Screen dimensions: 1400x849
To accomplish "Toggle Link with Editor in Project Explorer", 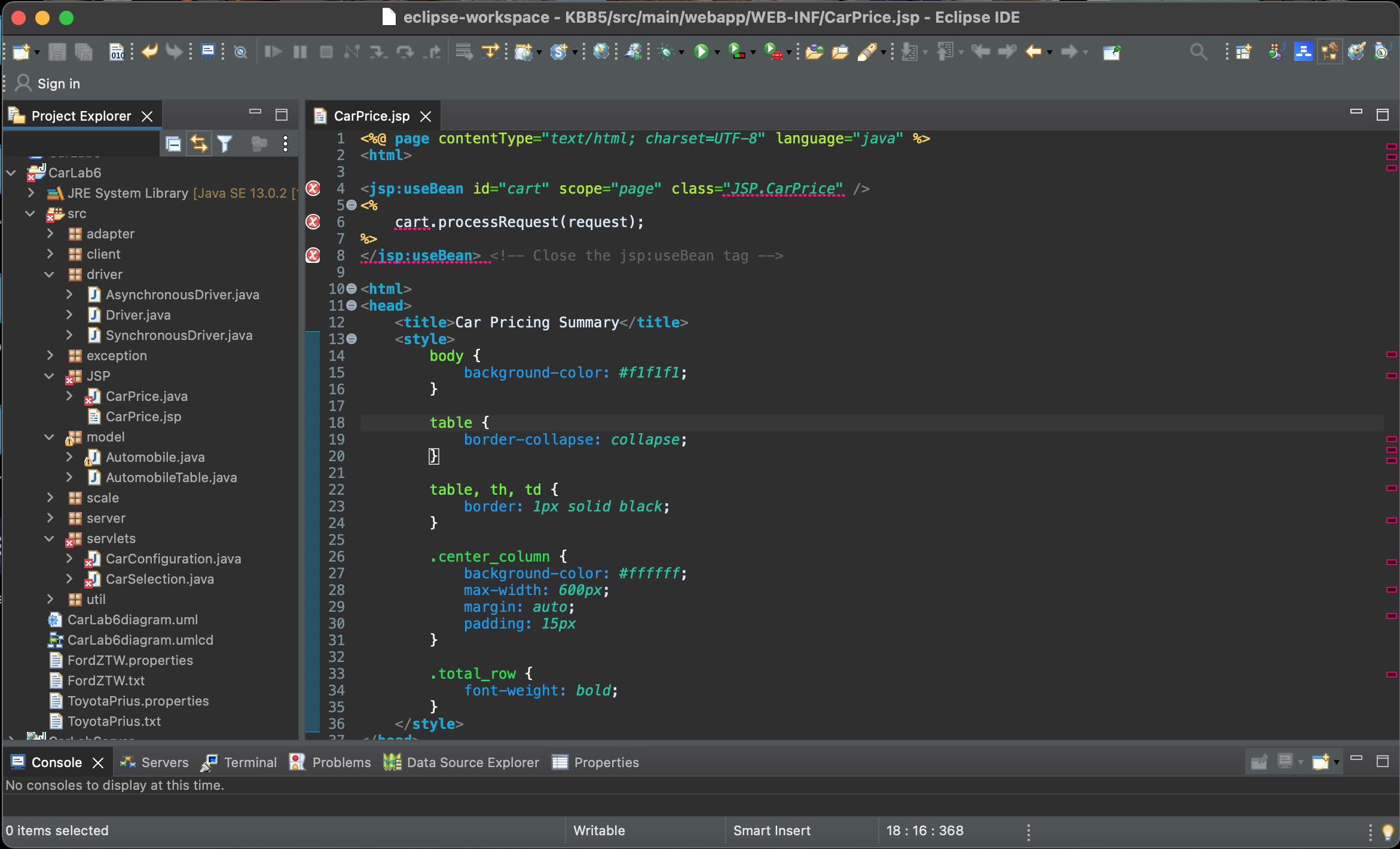I will pos(198,144).
